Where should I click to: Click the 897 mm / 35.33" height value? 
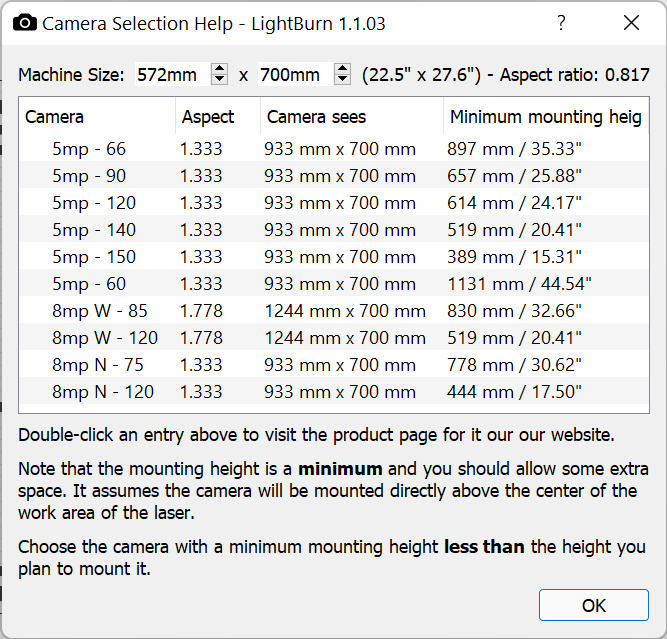[x=514, y=149]
